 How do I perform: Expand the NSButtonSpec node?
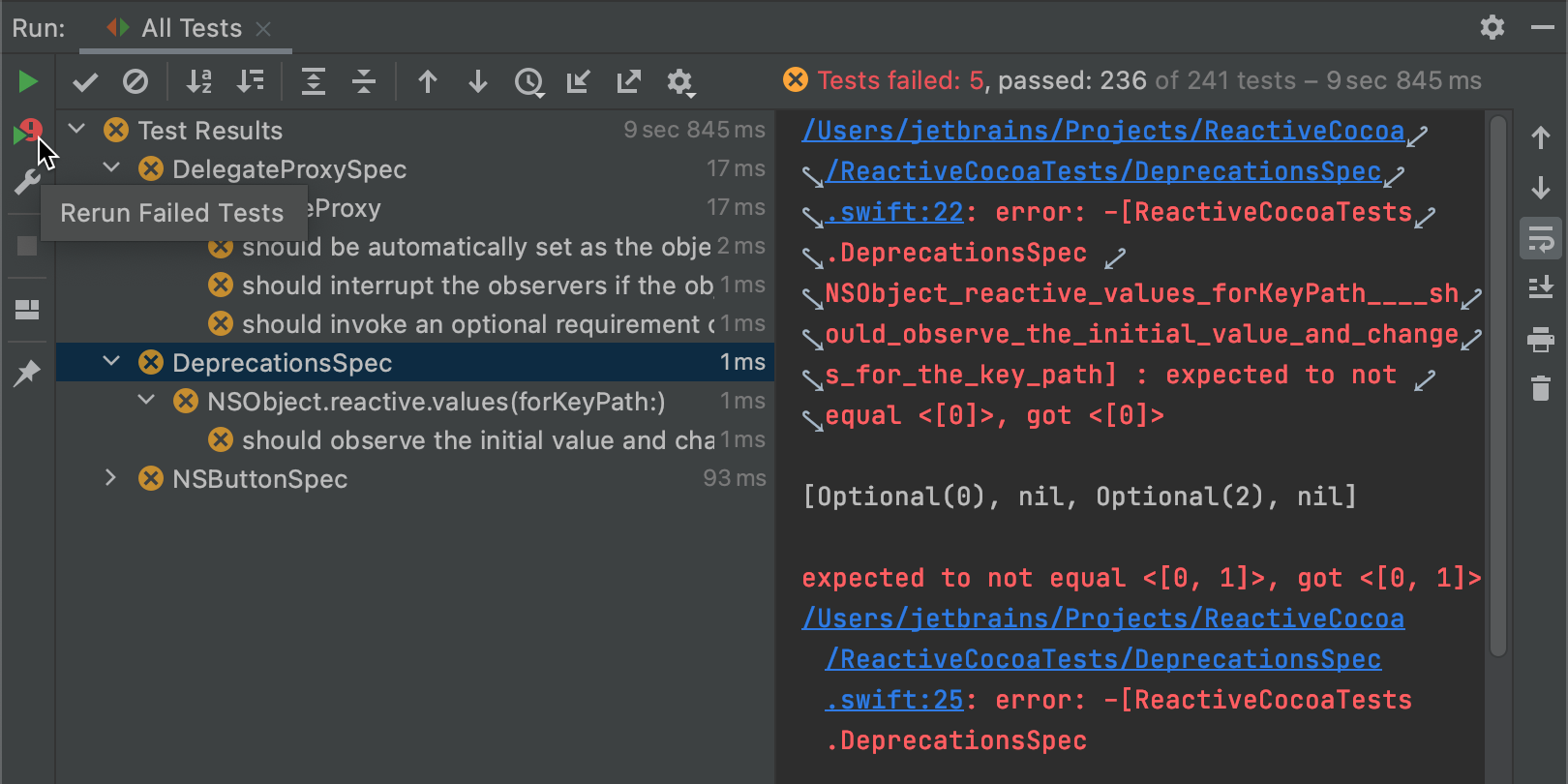pyautogui.click(x=112, y=478)
